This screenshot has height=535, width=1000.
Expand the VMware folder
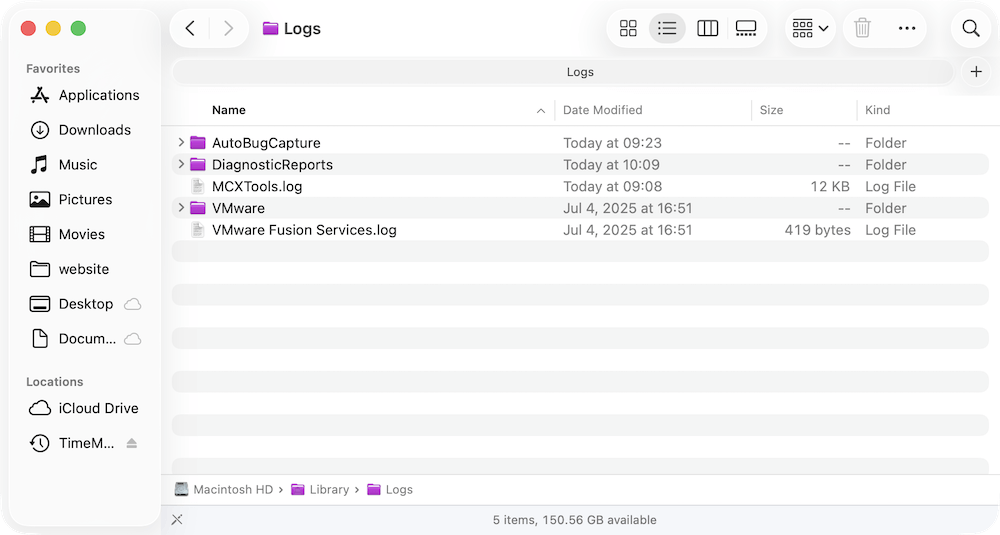point(181,207)
